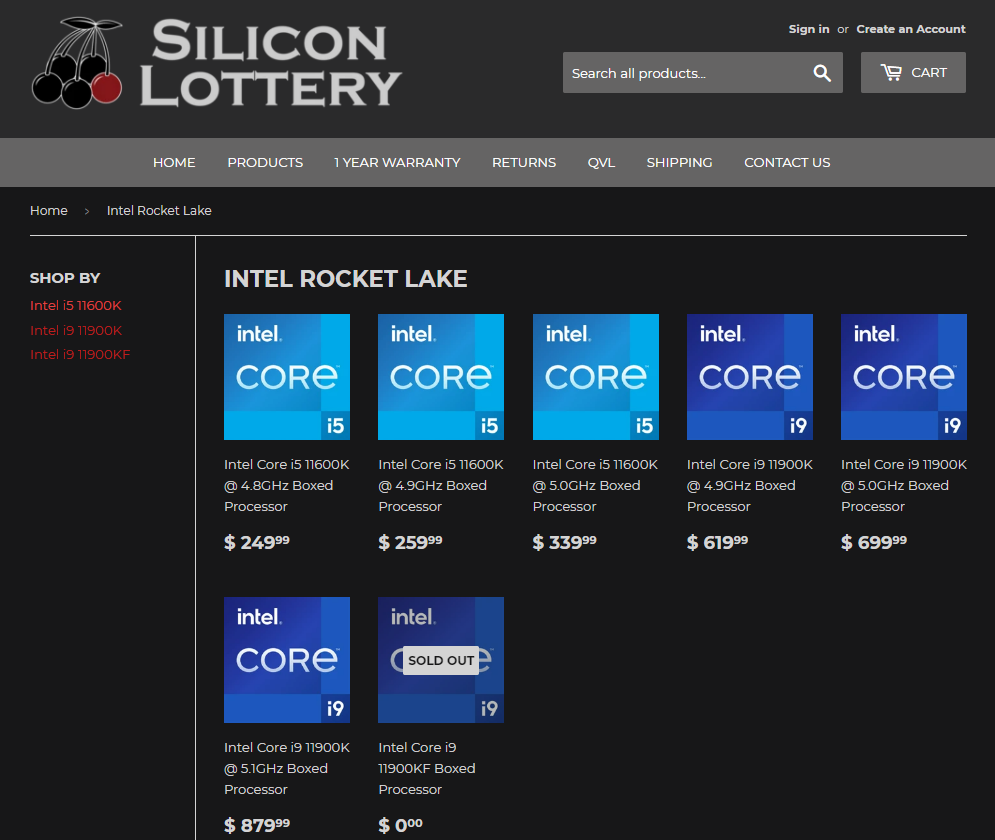Open the QVL menu item
This screenshot has width=995, height=840.
(601, 162)
